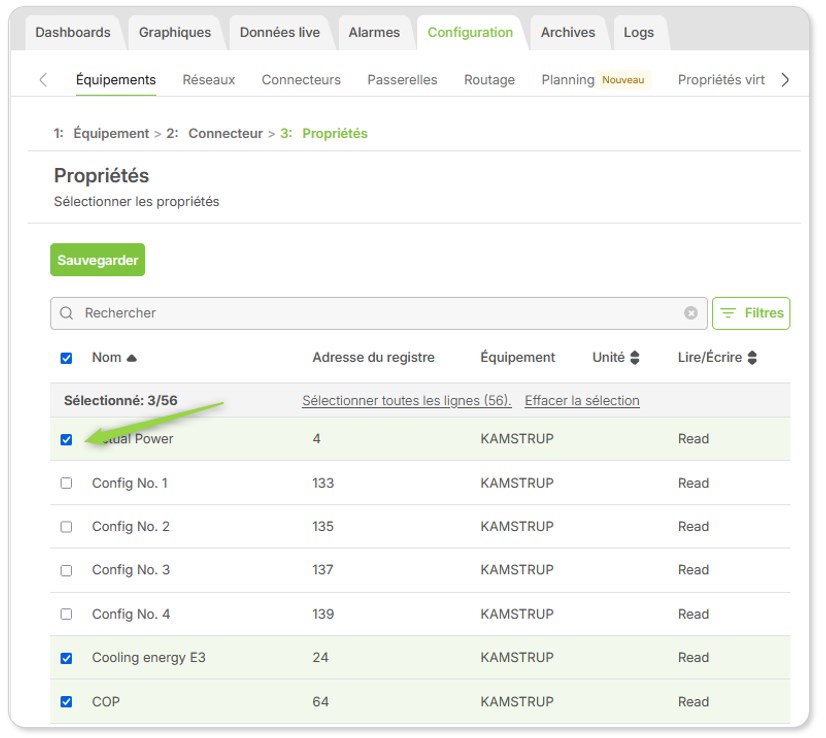
Task: Click the search magnifier icon
Action: pyautogui.click(x=66, y=313)
